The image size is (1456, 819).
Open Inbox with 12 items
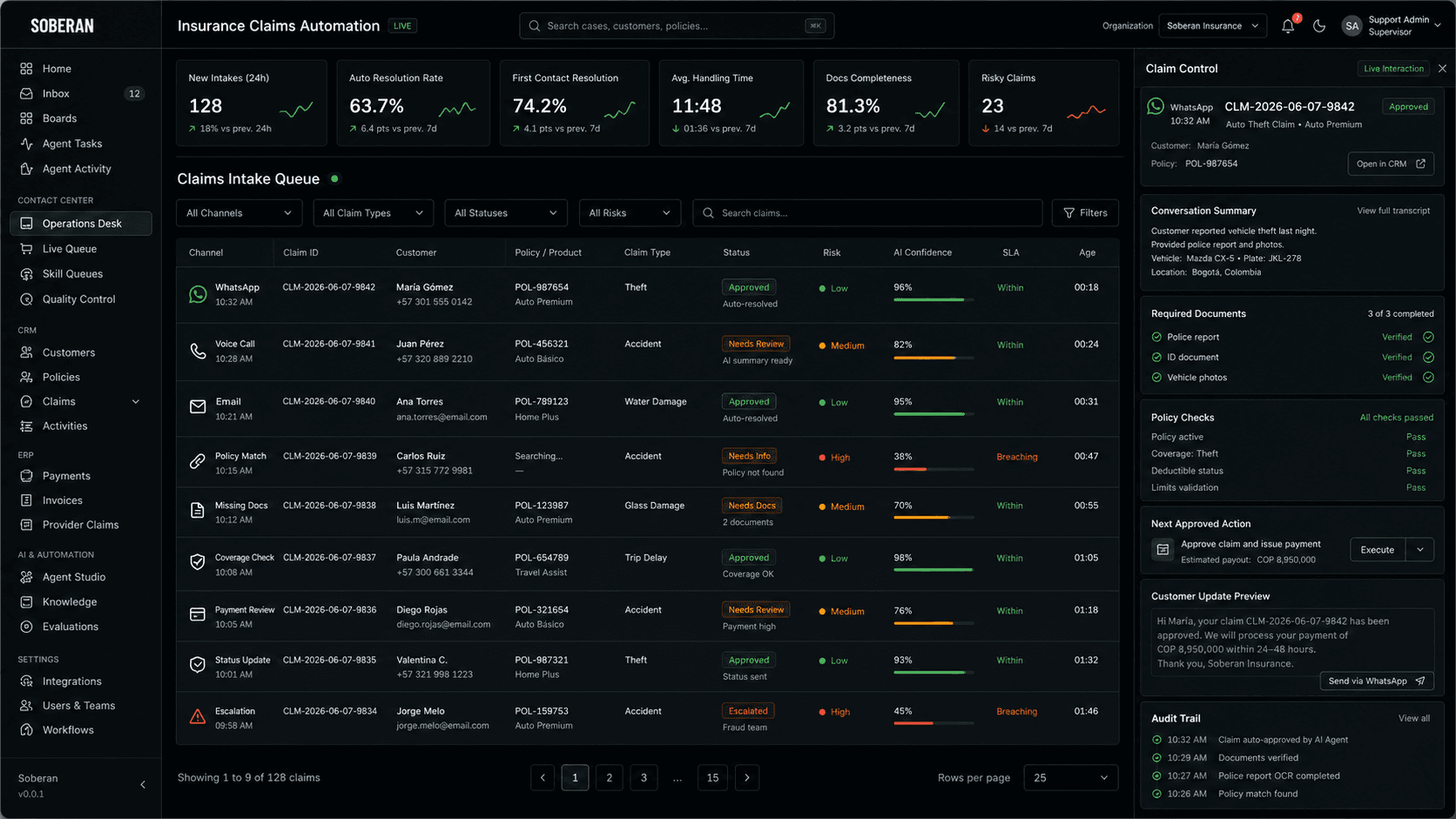pos(81,93)
